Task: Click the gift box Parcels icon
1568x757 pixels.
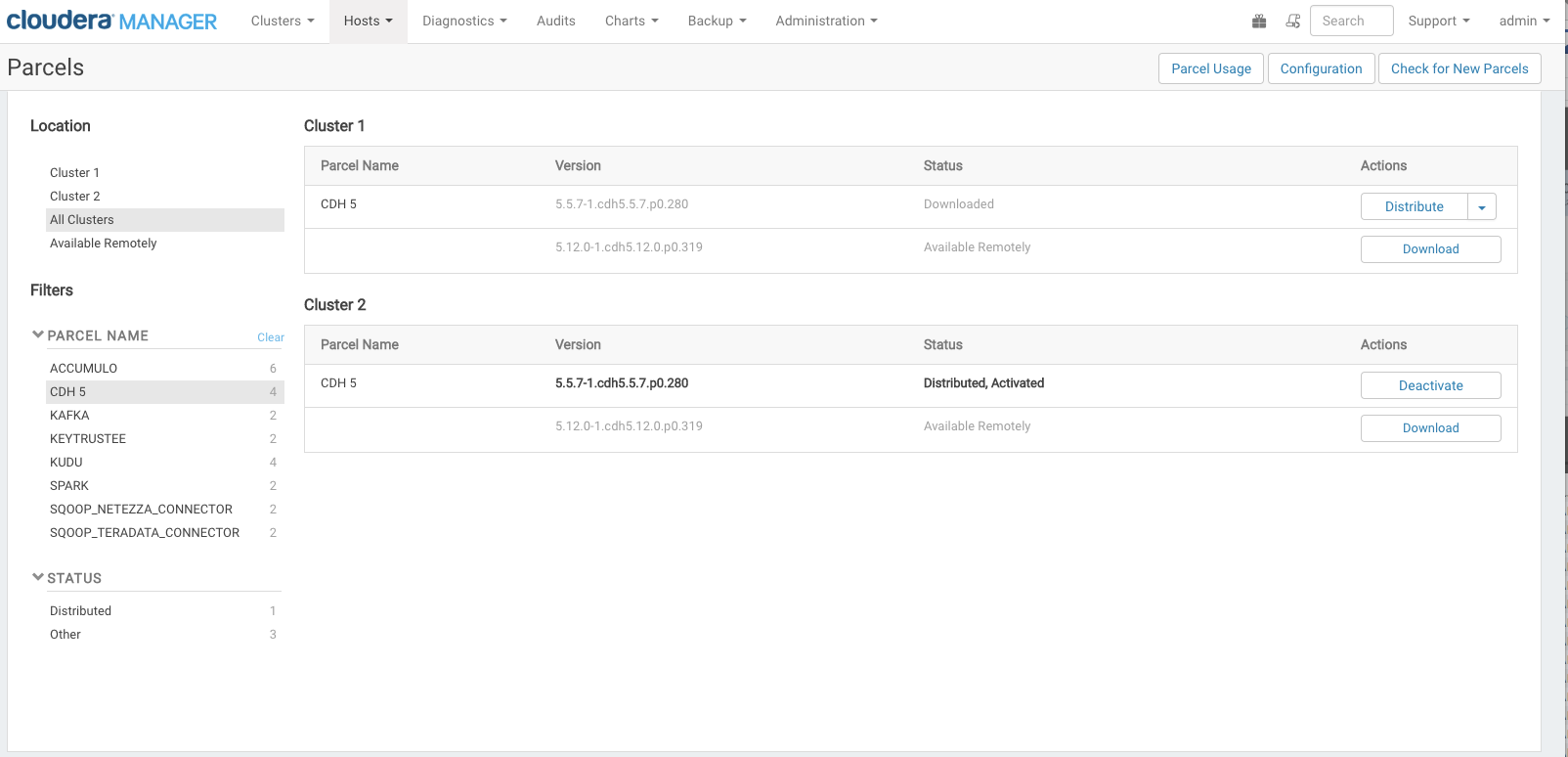Action: click(x=1259, y=21)
